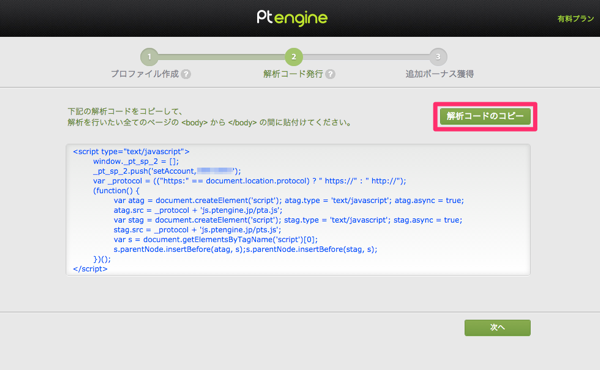The height and width of the screenshot is (370, 600).
Task: Proceed with the 次へ button
Action: coord(497,328)
